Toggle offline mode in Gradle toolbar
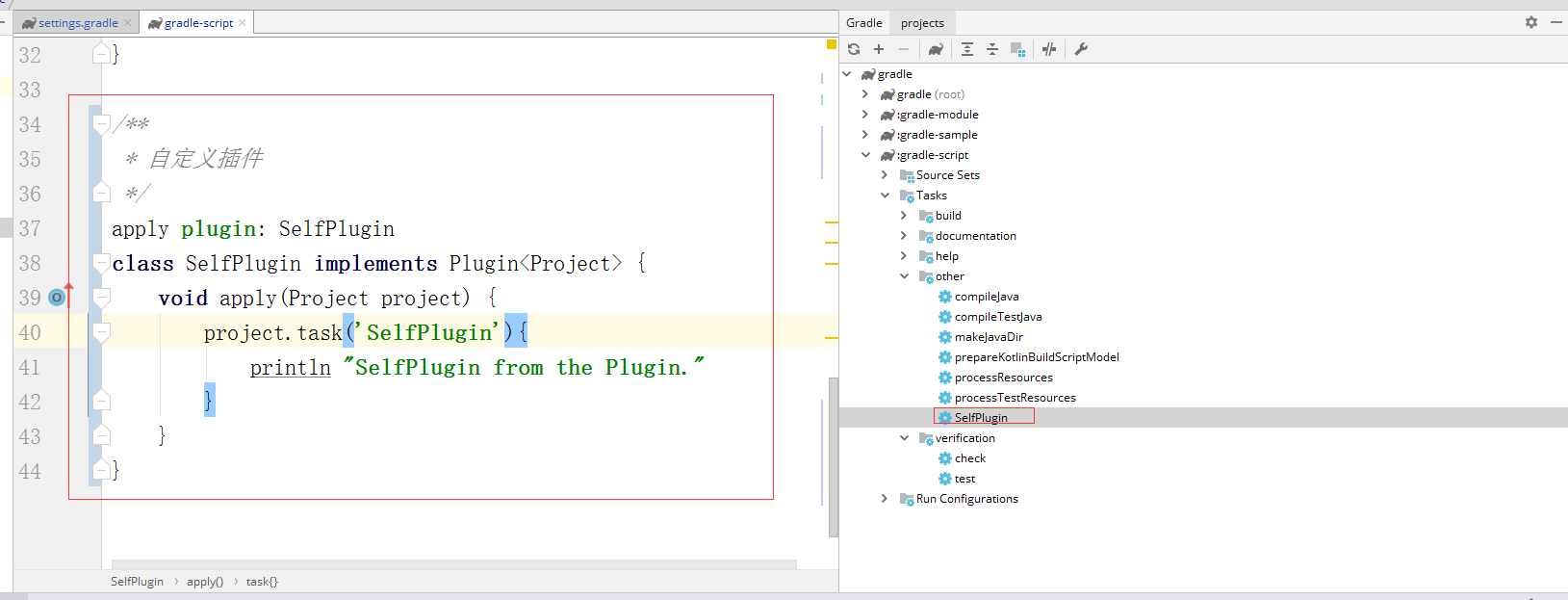Screen dimensions: 1568x600 [1049, 49]
